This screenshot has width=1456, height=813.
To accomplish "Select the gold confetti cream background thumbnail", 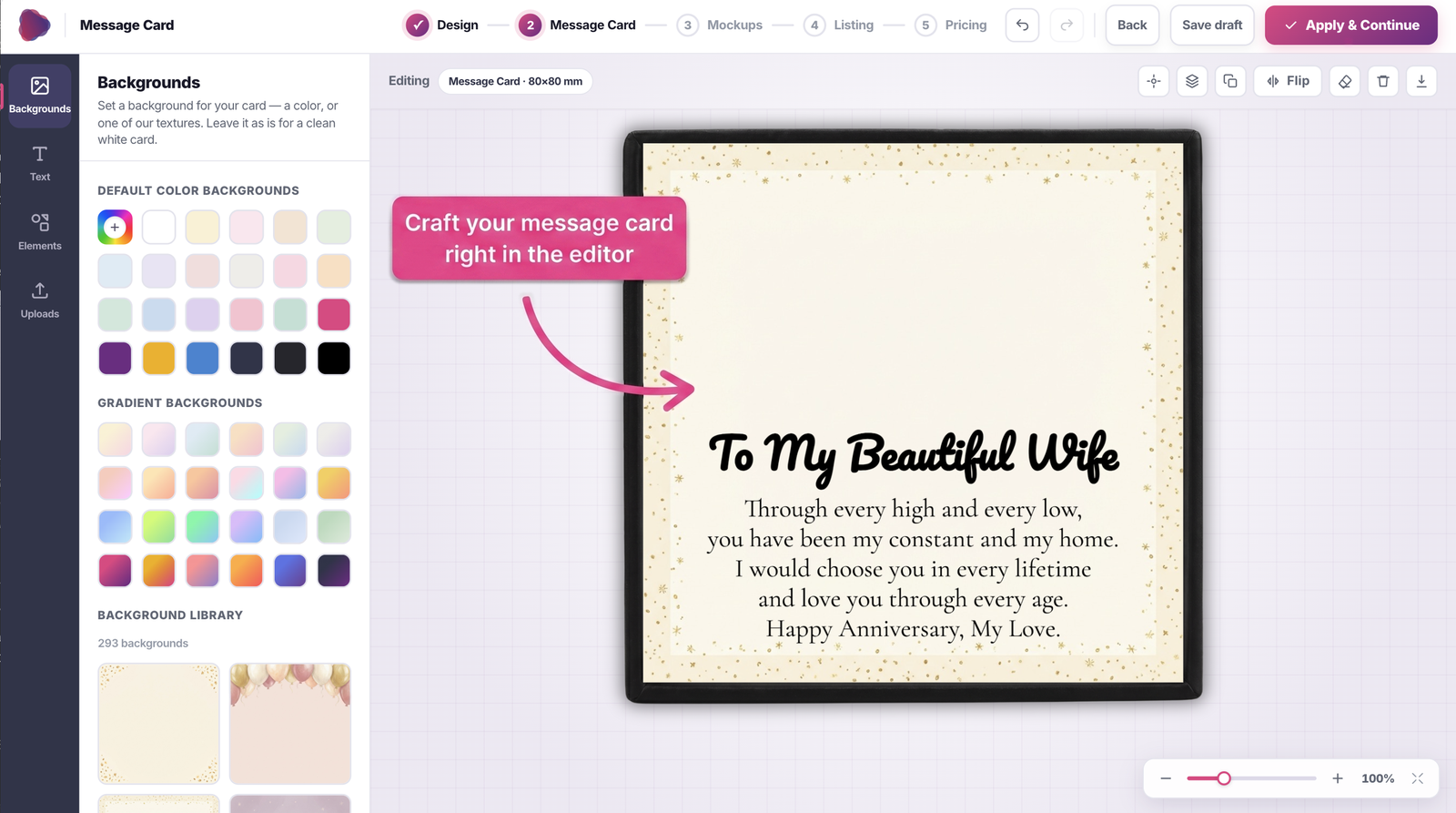I will click(158, 724).
